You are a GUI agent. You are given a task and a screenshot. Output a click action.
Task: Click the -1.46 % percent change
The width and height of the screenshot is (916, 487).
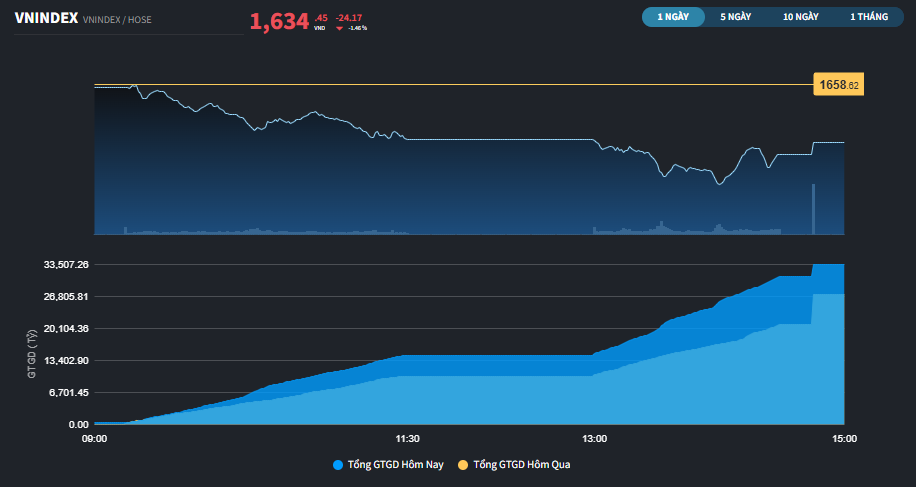click(x=357, y=28)
